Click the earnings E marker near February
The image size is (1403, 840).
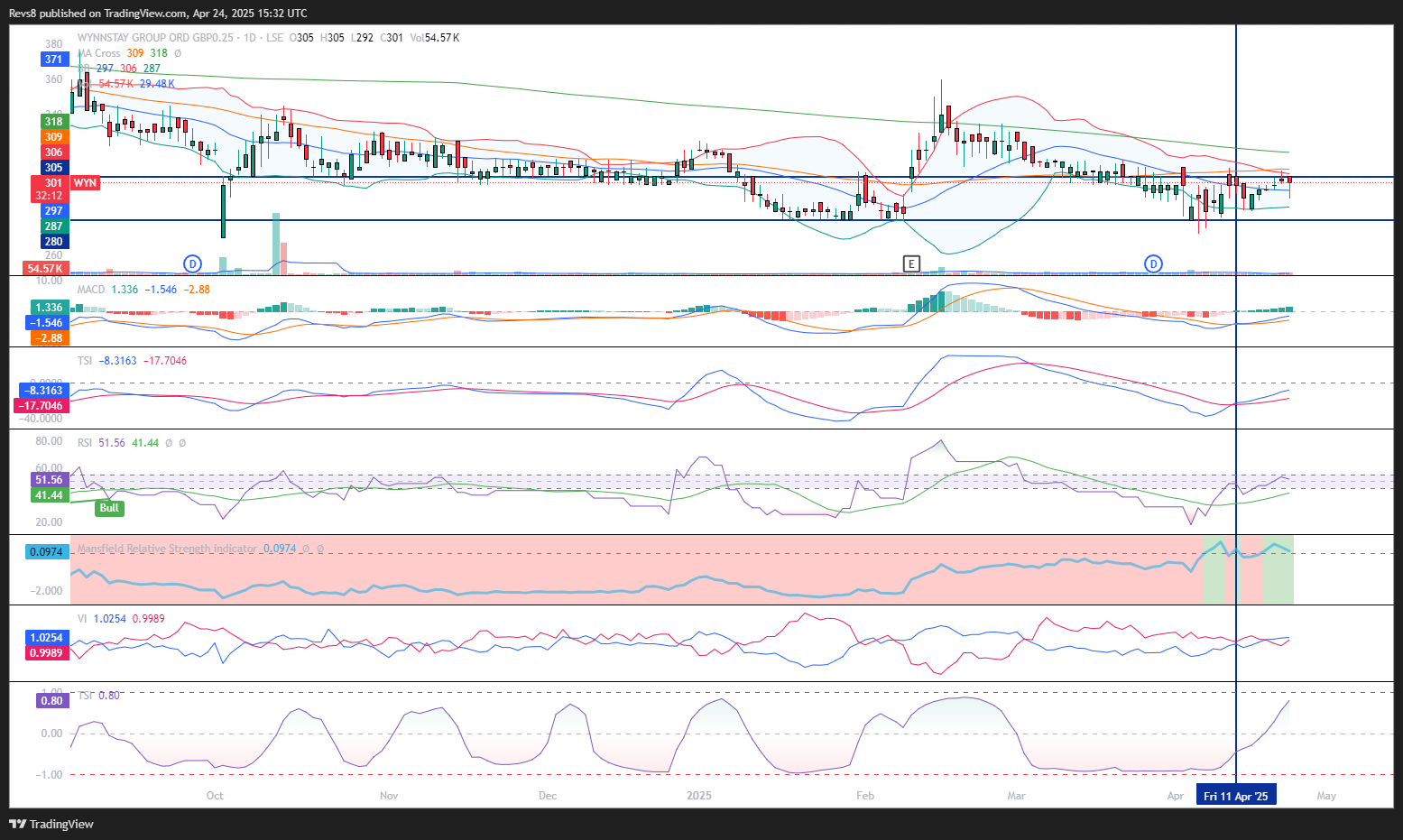pos(911,263)
